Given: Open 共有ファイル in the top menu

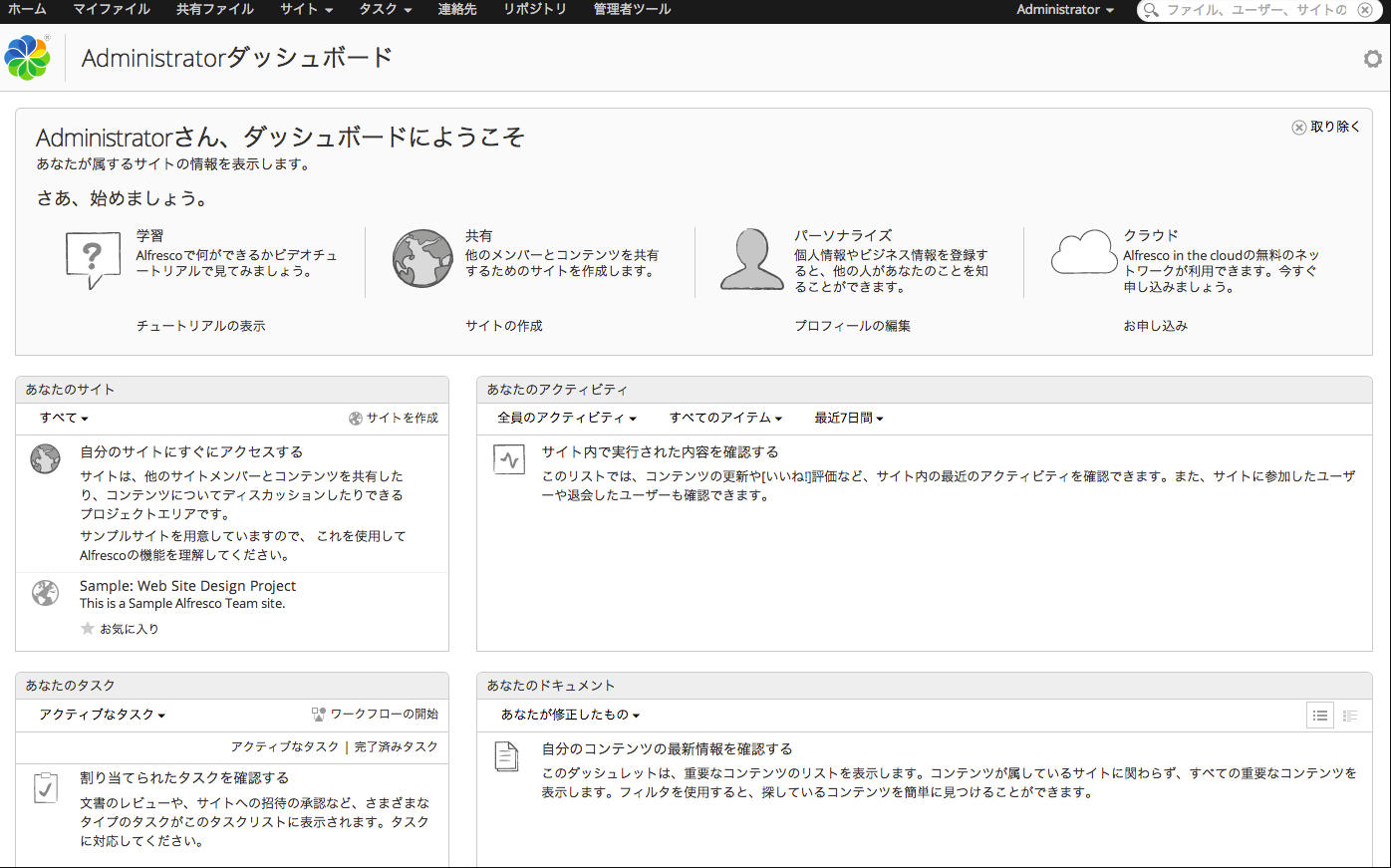Looking at the screenshot, I should pyautogui.click(x=215, y=10).
